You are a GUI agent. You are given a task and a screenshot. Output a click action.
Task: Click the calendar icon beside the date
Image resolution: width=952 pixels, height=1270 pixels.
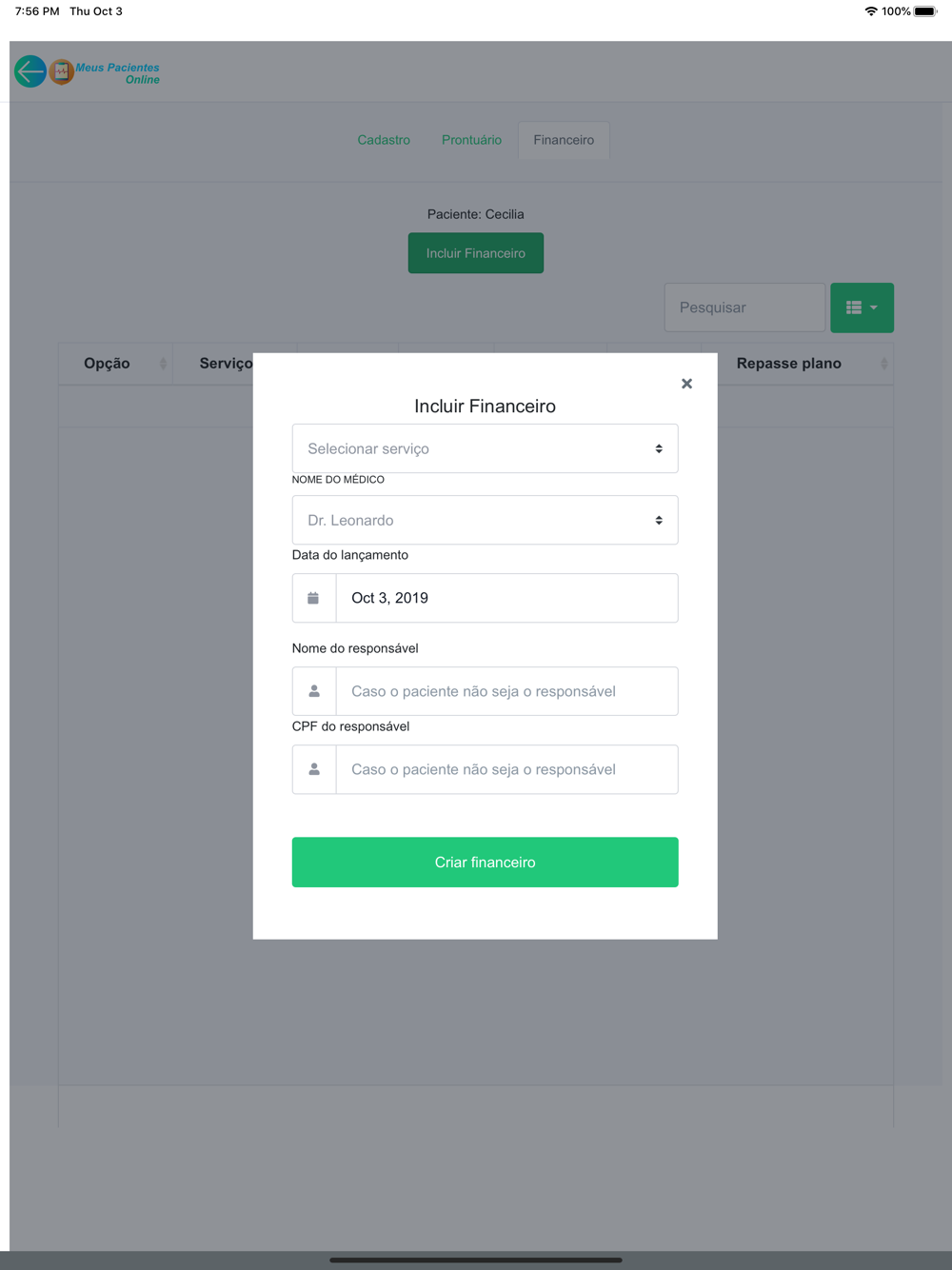[x=313, y=598]
